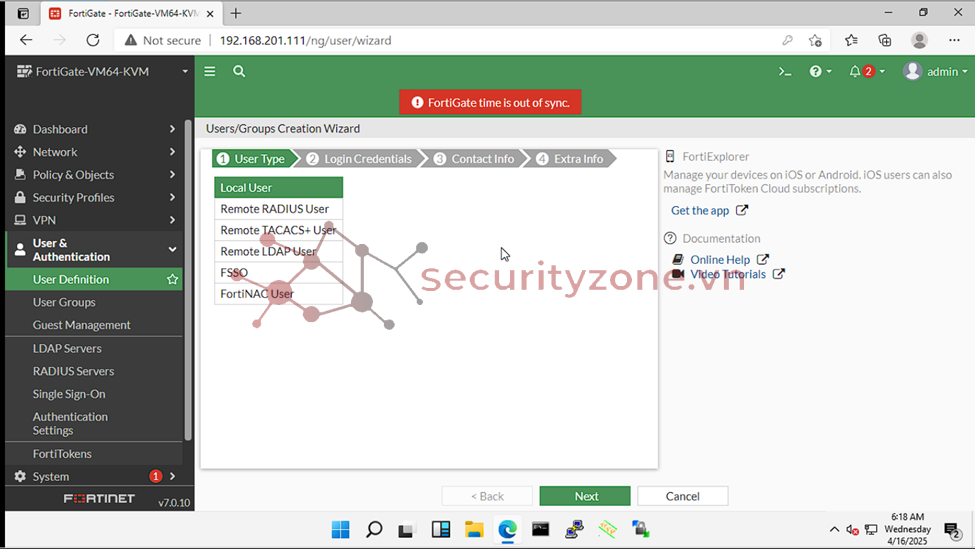Image resolution: width=975 pixels, height=549 pixels.
Task: Open browser favorites list icon
Action: coord(851,40)
